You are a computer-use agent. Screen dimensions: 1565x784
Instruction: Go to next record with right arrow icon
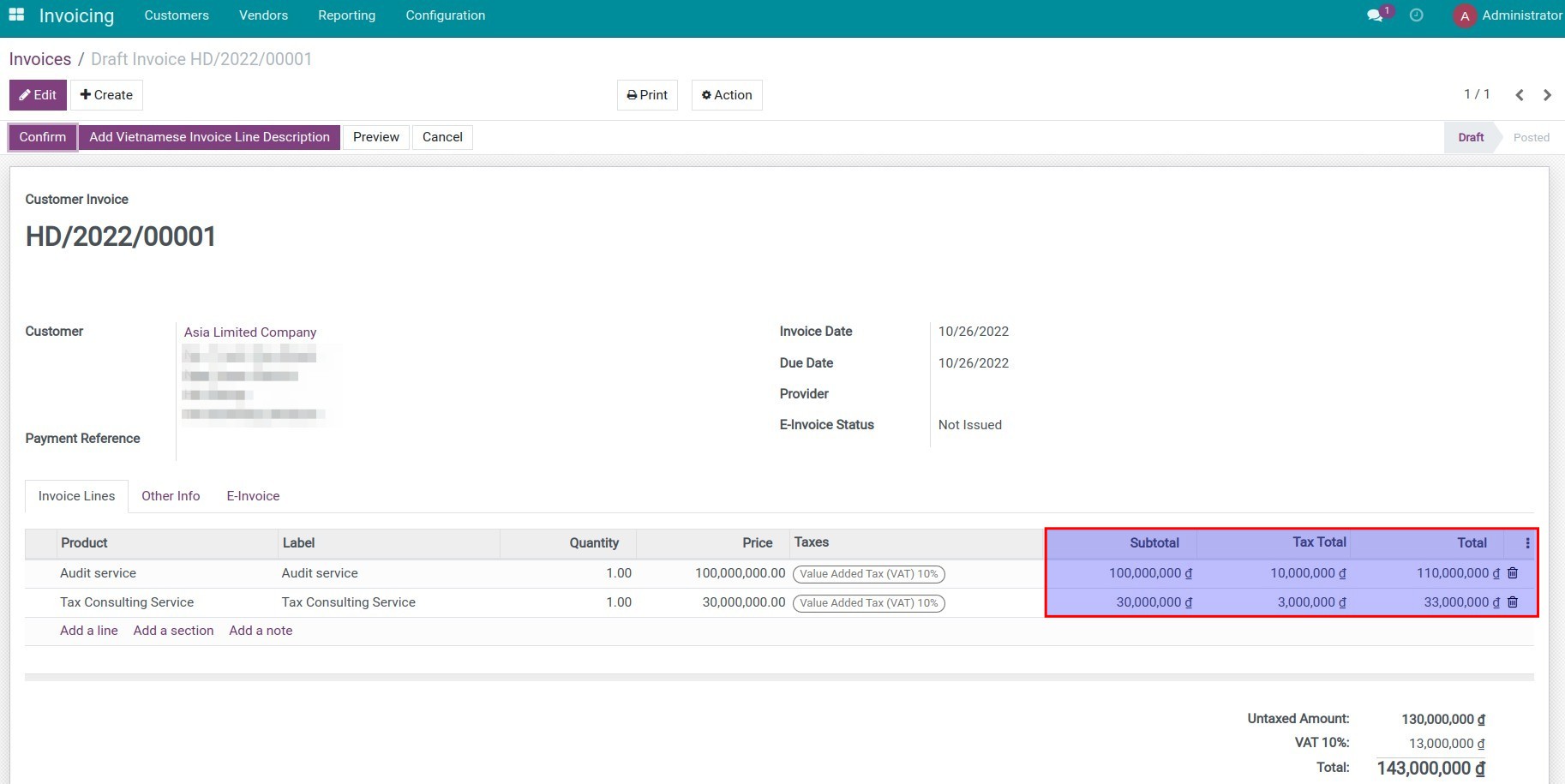click(1548, 94)
